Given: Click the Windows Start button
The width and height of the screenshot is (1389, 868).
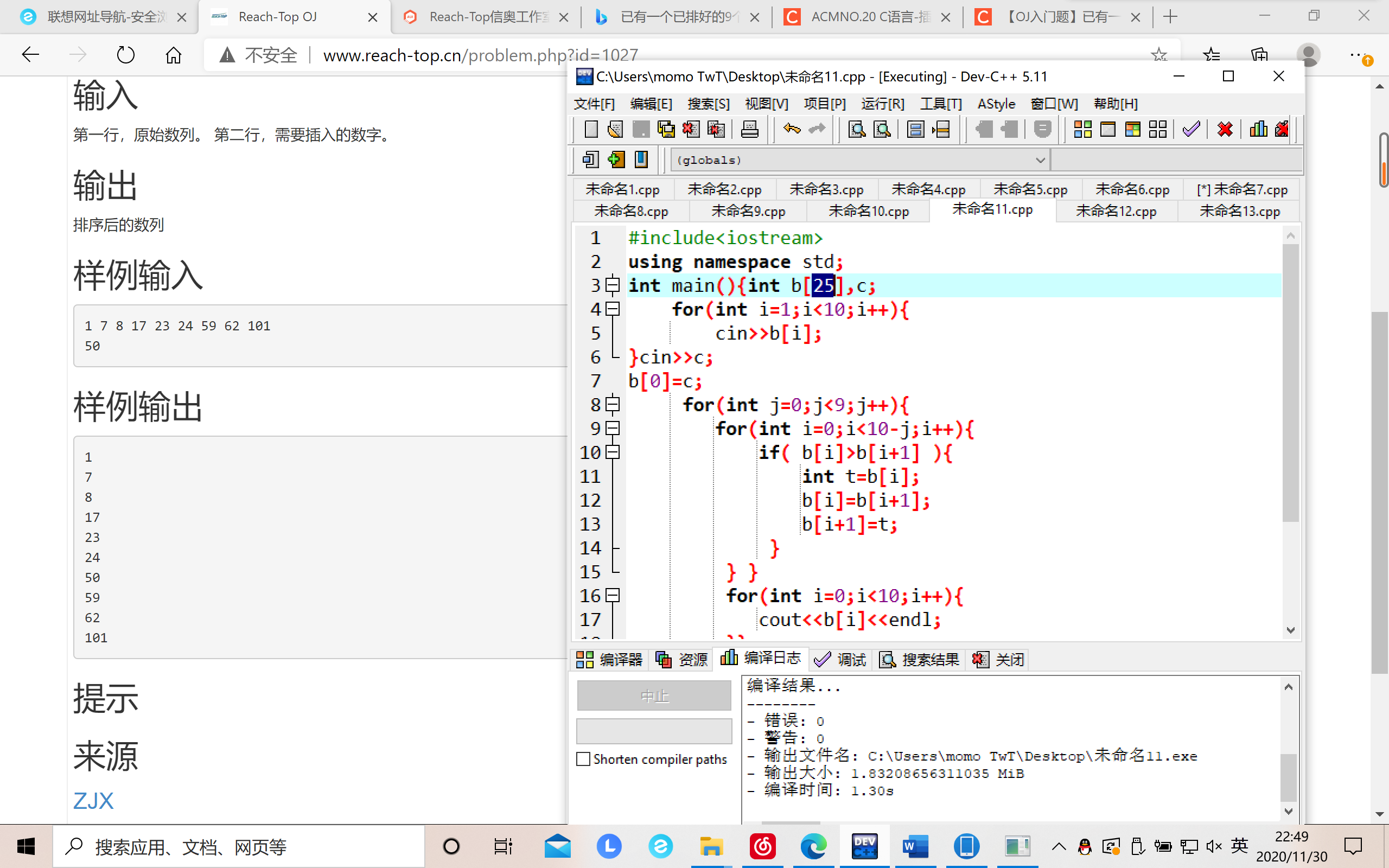Looking at the screenshot, I should (x=26, y=846).
